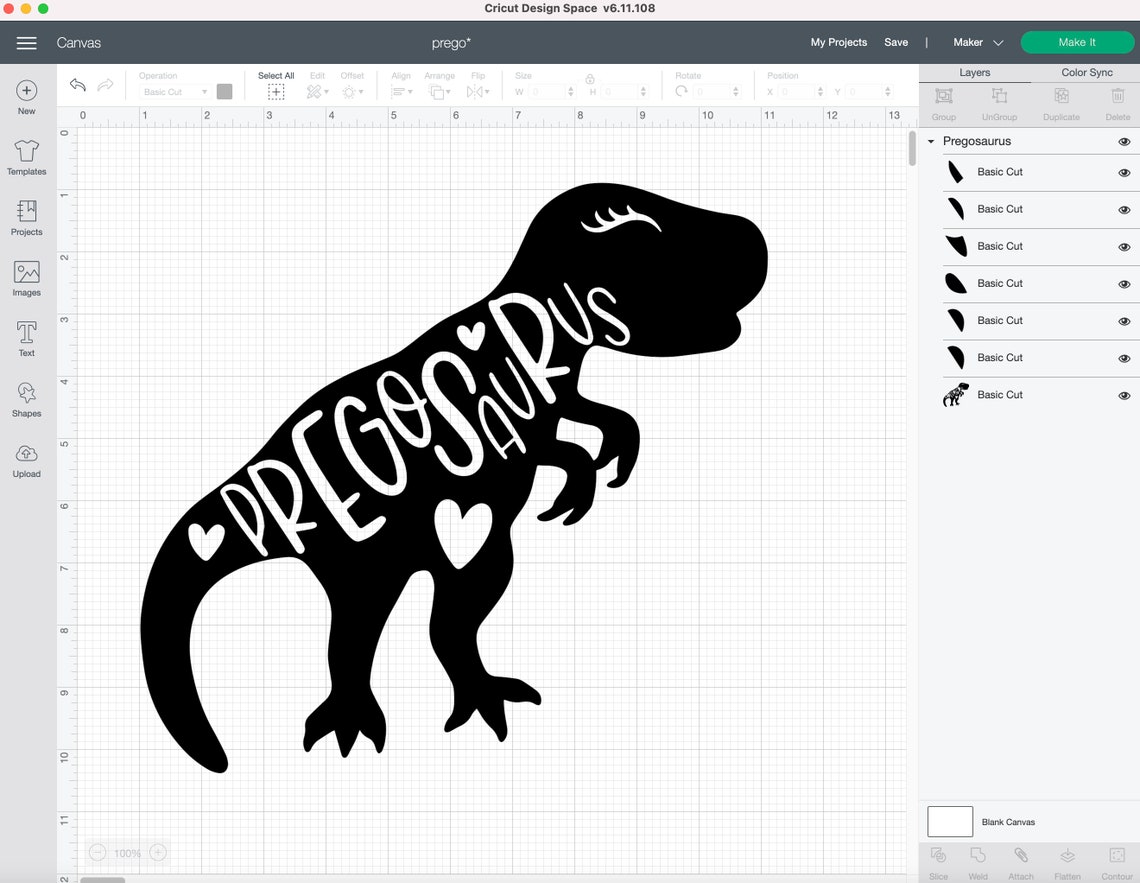Switch to the Color Sync tab
Screen dimensions: 1140x883
click(1086, 72)
